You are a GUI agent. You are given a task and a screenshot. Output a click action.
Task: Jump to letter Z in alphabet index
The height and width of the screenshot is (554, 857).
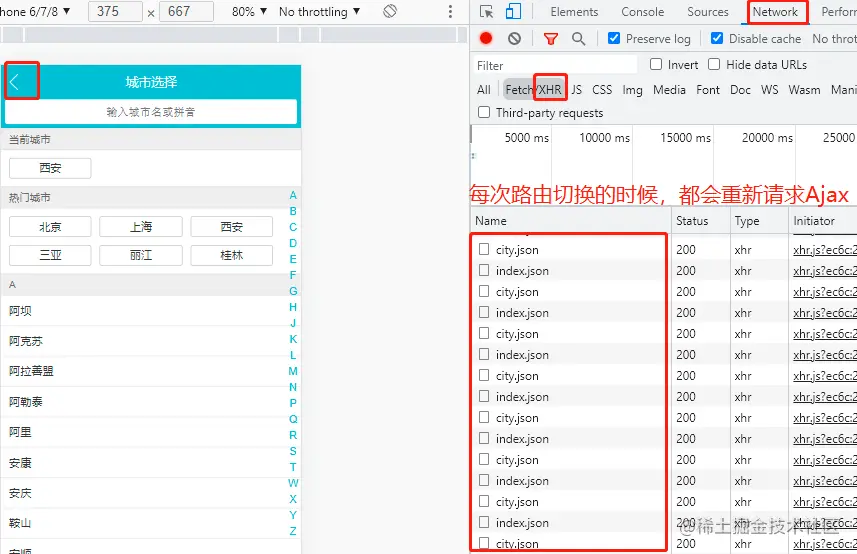click(293, 531)
